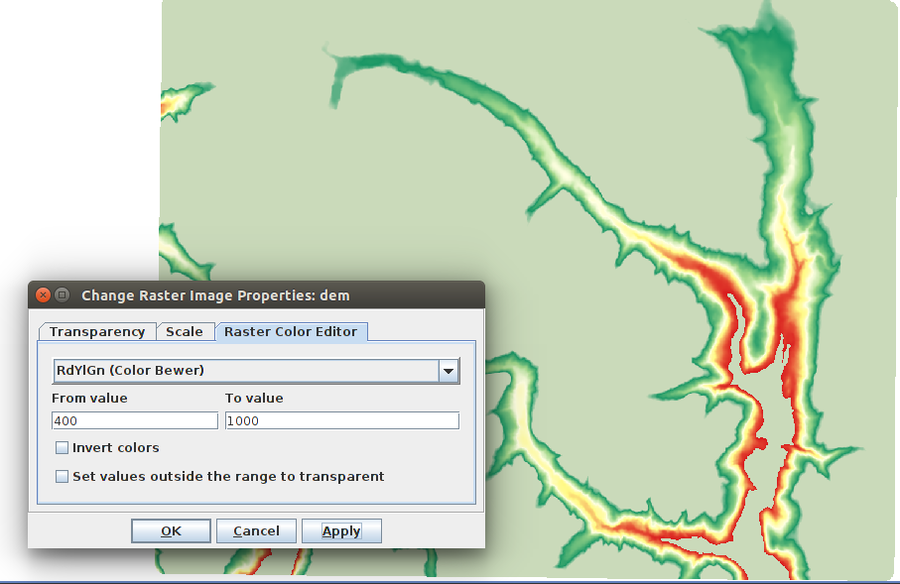The width and height of the screenshot is (900, 584).
Task: Switch to the Transparency tab
Action: click(x=97, y=331)
